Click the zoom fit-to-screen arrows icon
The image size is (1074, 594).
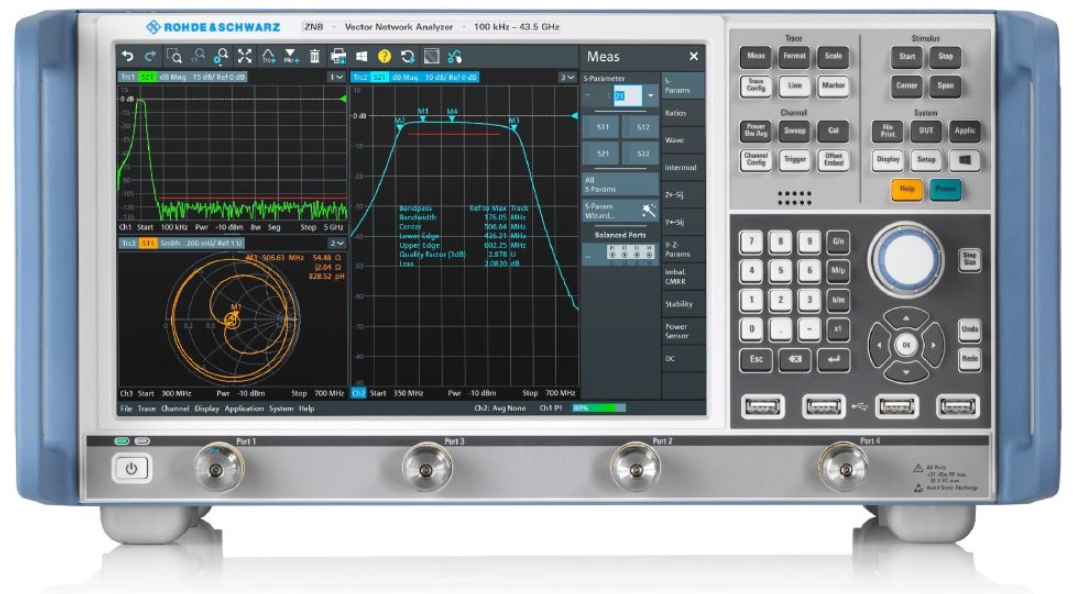(x=244, y=57)
